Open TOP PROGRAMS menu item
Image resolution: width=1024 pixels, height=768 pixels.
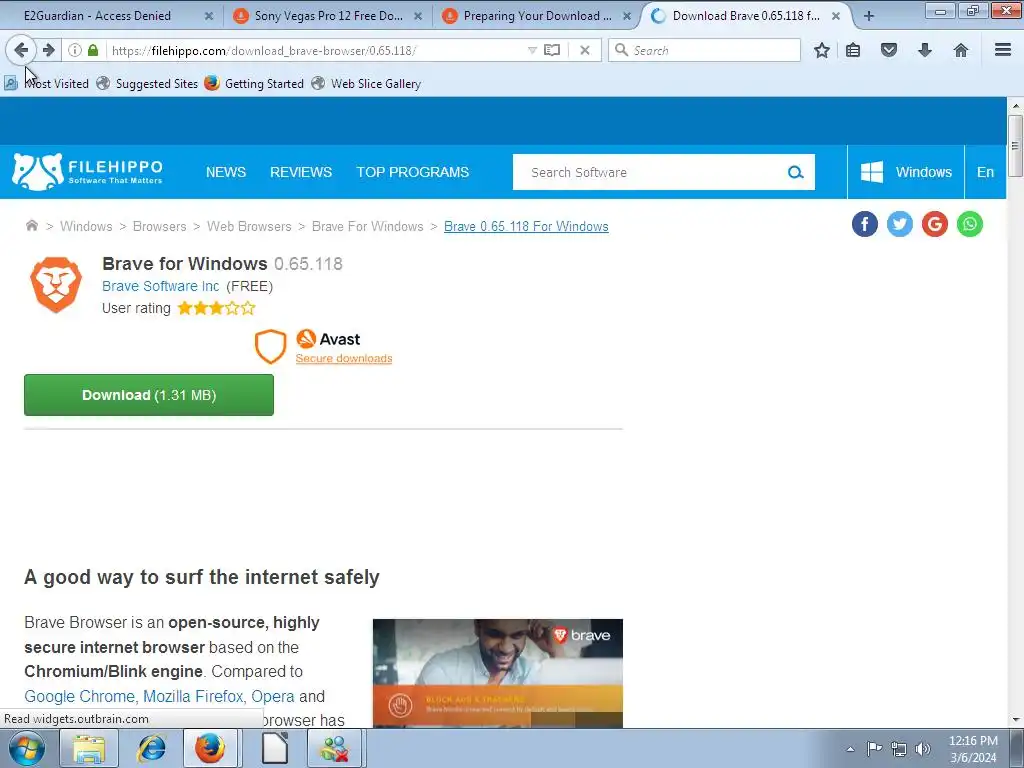pos(413,172)
